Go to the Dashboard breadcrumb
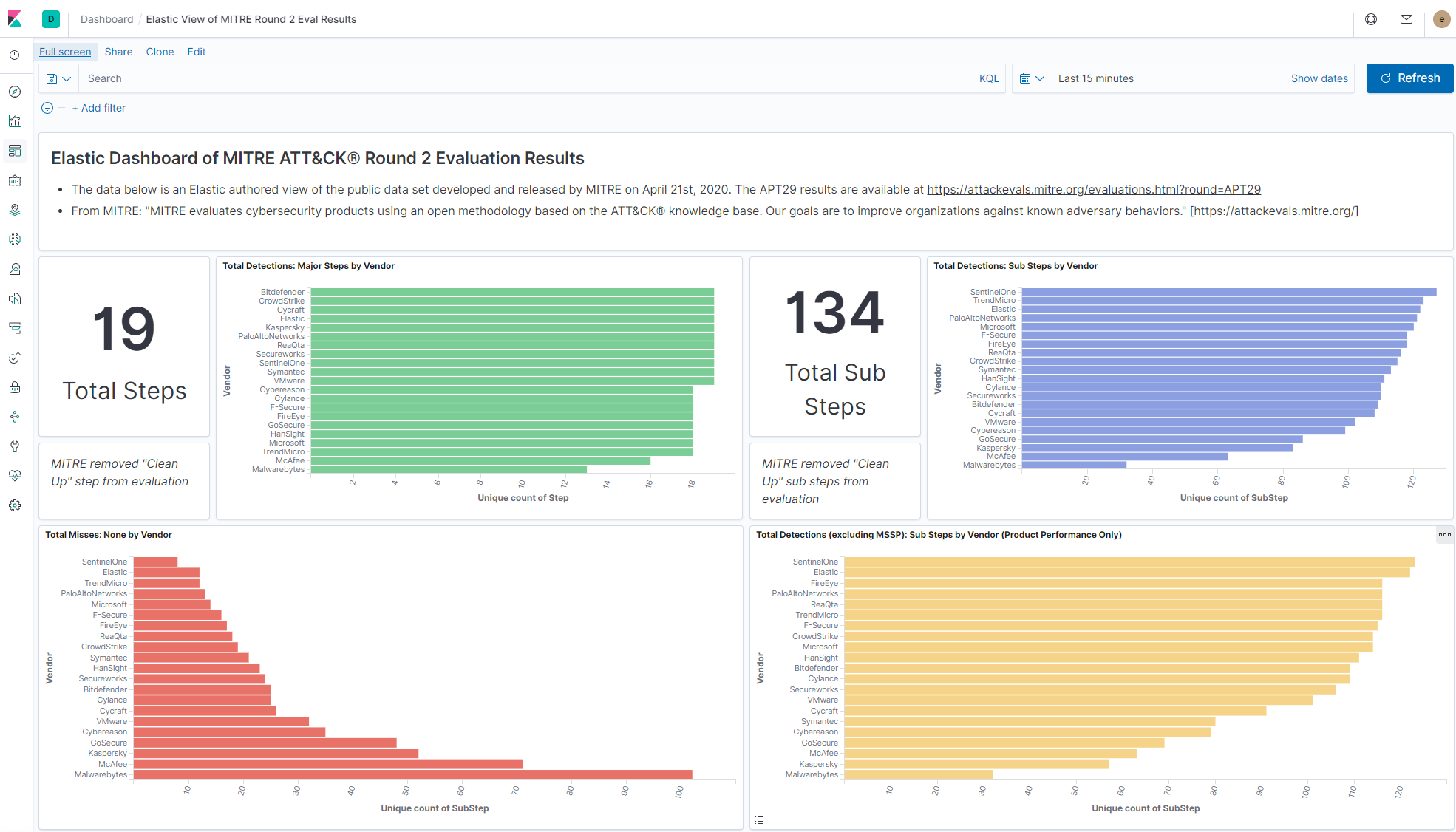Viewport: 1456px width, 832px height. pos(106,19)
